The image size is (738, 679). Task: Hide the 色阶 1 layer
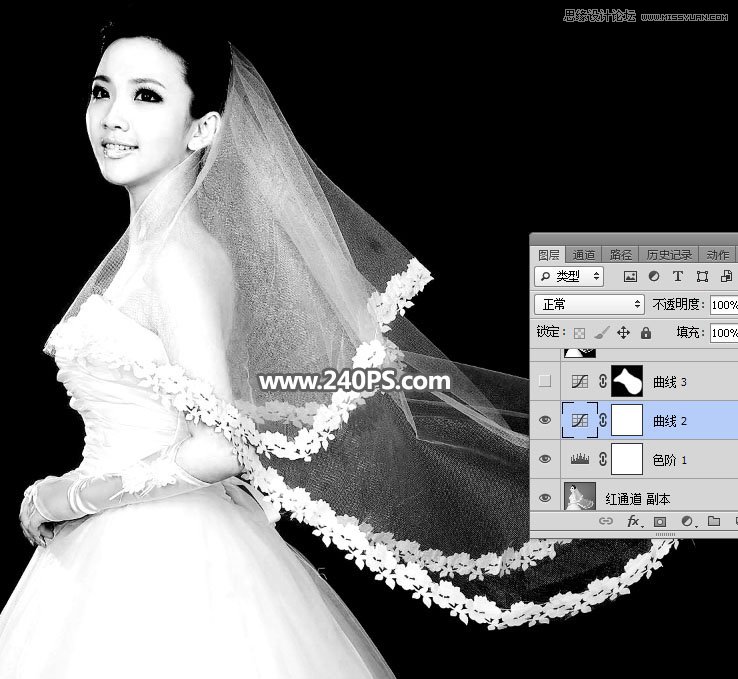pyautogui.click(x=545, y=459)
